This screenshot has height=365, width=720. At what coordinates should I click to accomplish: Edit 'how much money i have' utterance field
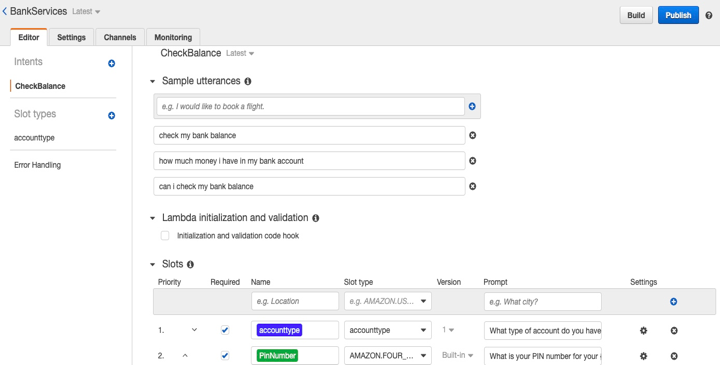[309, 161]
